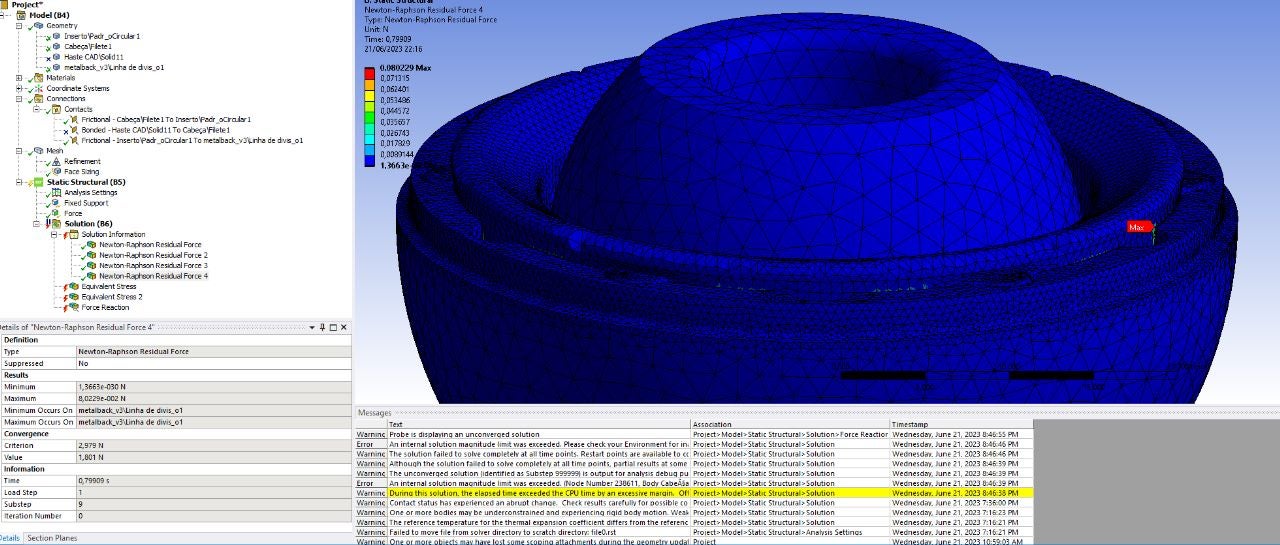Select the highlighted 'elapsed time exceeded the CPU time' warning

pos(694,493)
